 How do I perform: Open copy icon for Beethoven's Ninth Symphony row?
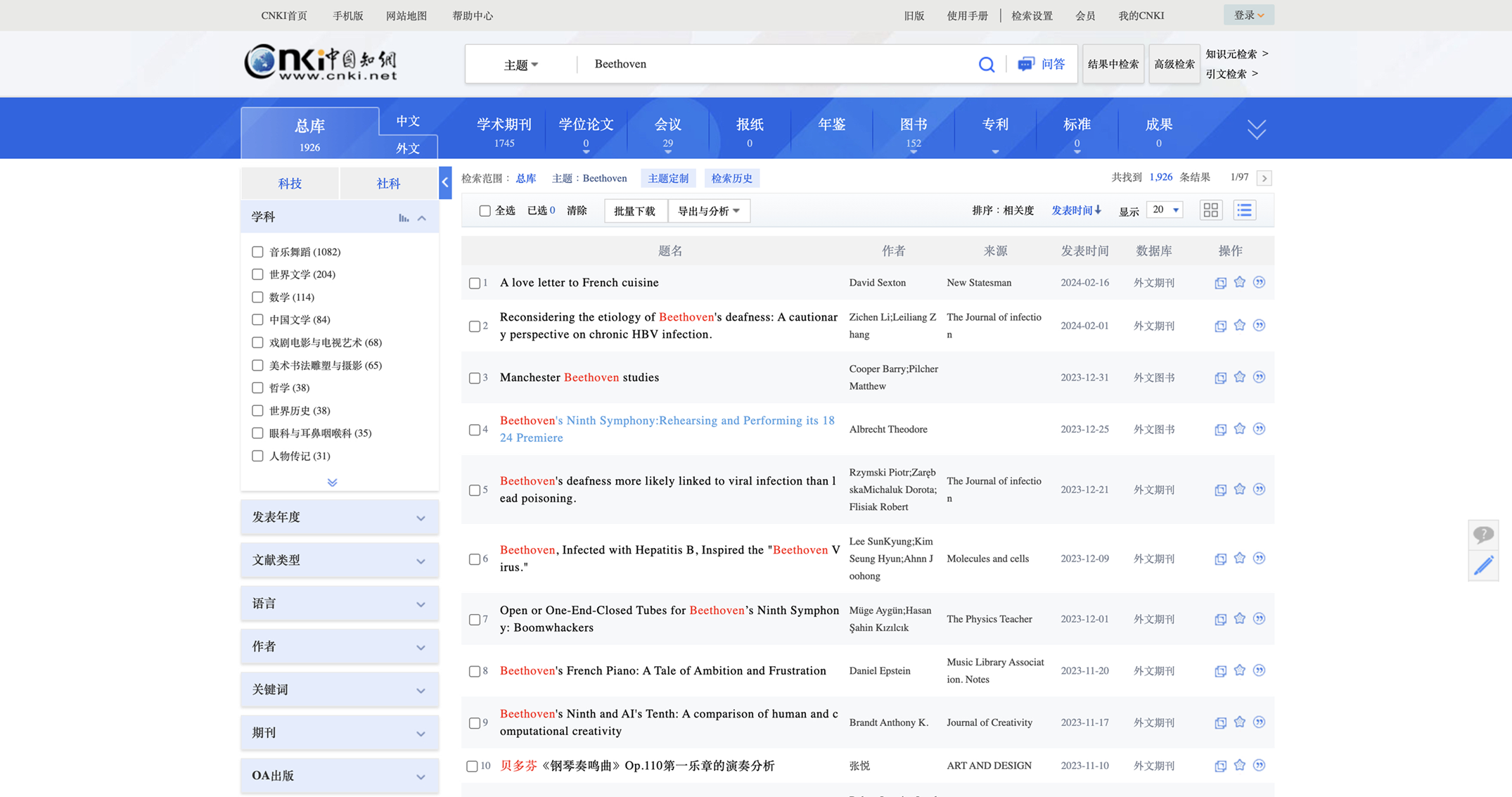coord(1220,429)
